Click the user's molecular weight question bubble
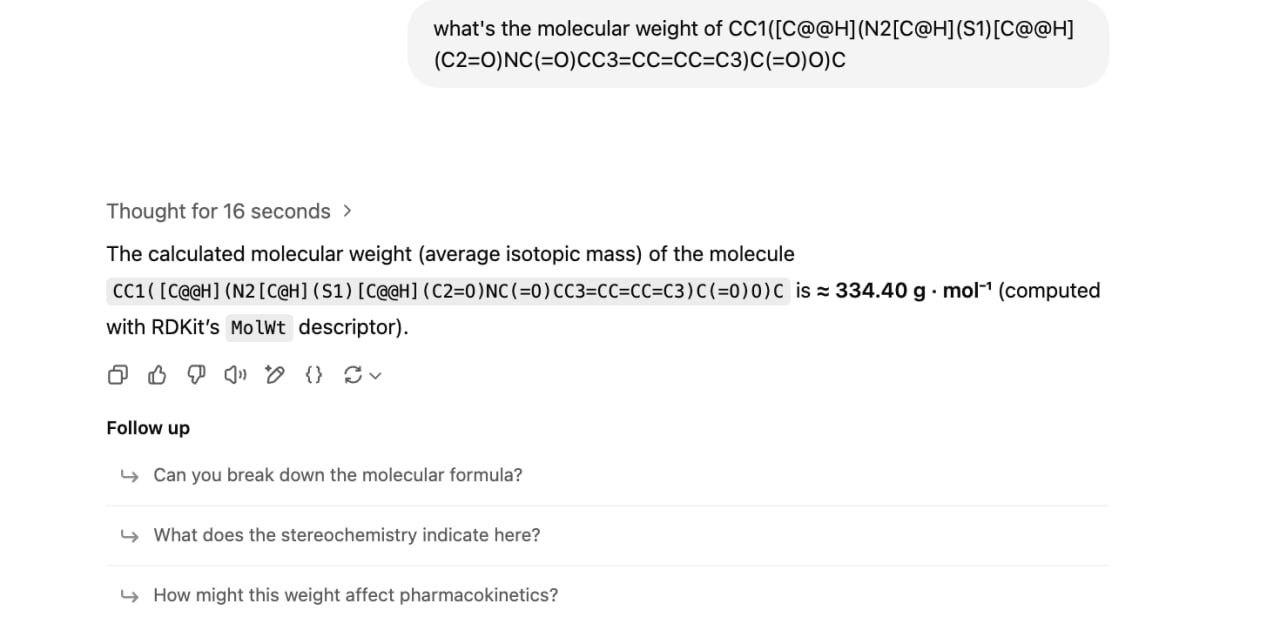Image resolution: width=1280 pixels, height=637 pixels. 758,44
